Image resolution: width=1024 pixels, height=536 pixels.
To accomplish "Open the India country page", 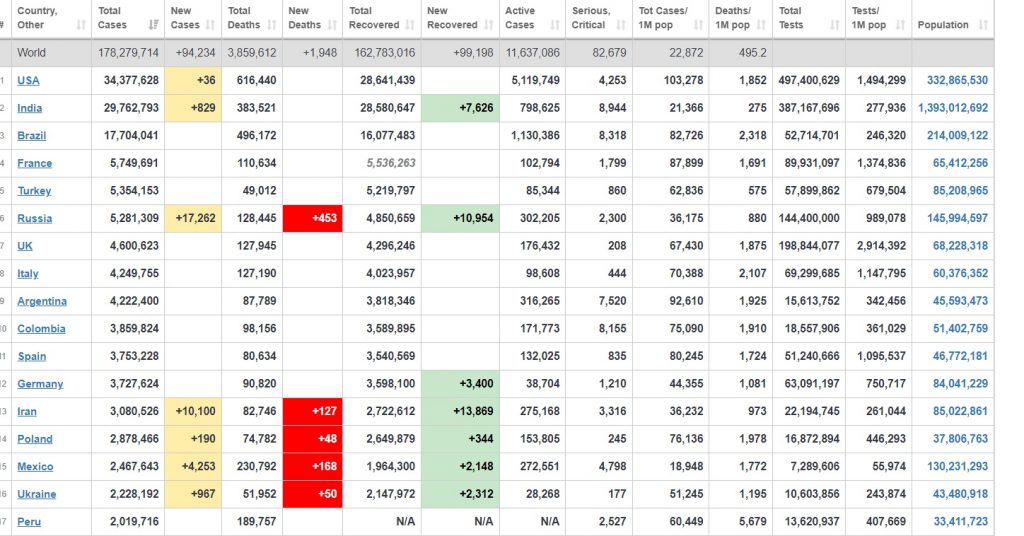I will pyautogui.click(x=29, y=108).
